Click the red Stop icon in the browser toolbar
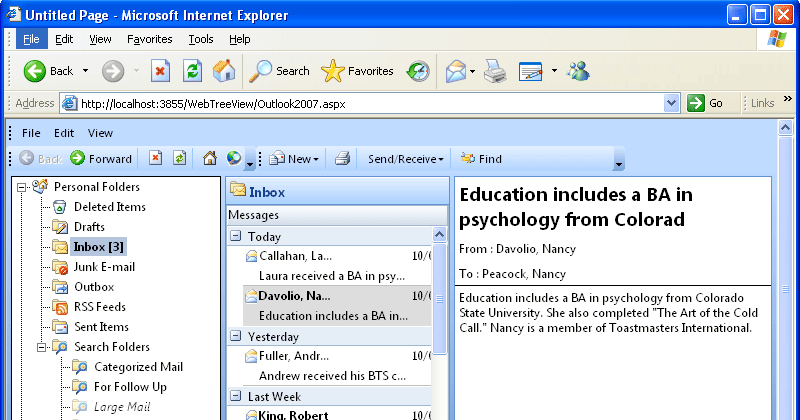Screen dimensions: 800x420 (160, 71)
